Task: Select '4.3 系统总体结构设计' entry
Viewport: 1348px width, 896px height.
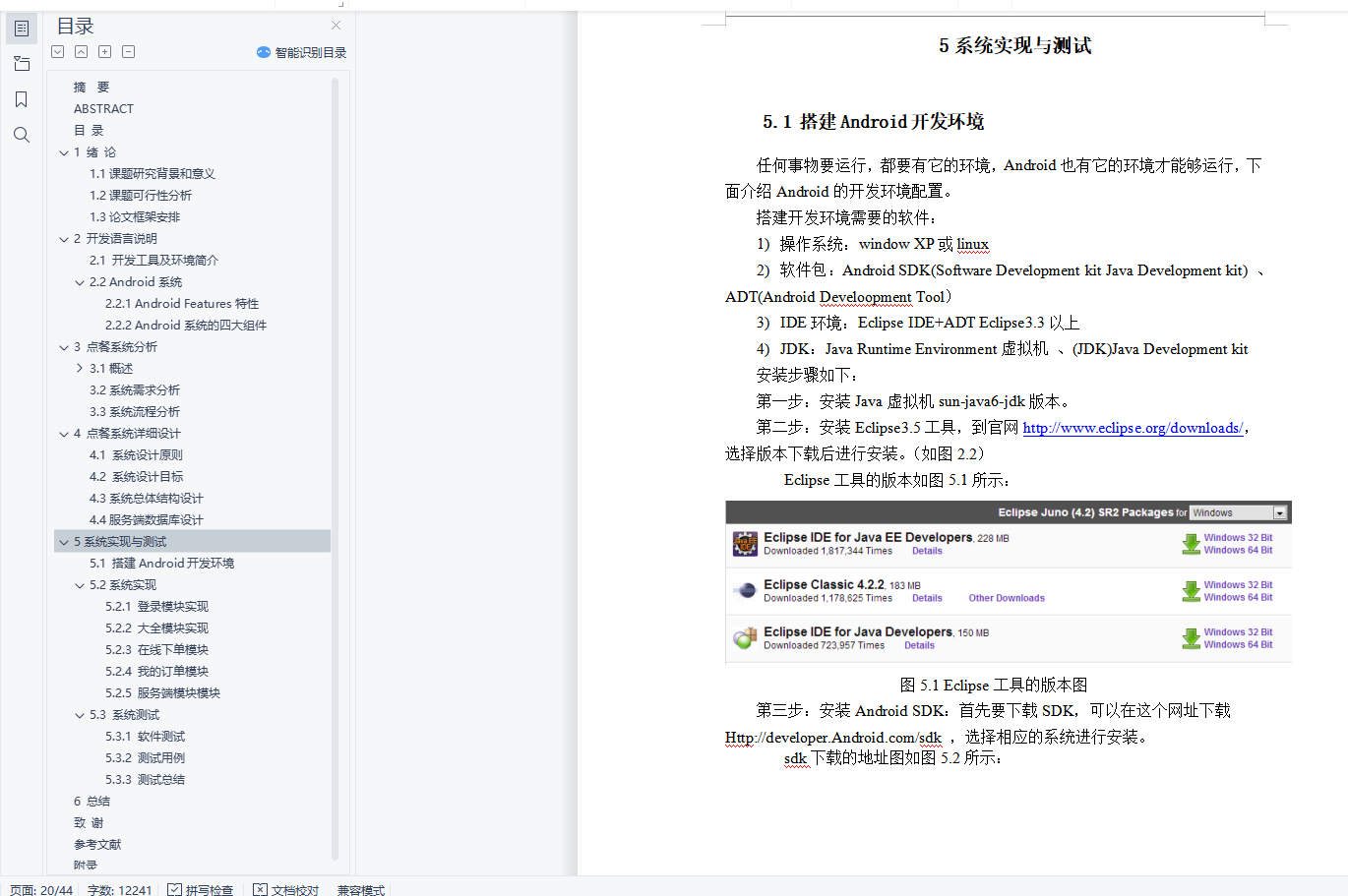Action: point(147,499)
